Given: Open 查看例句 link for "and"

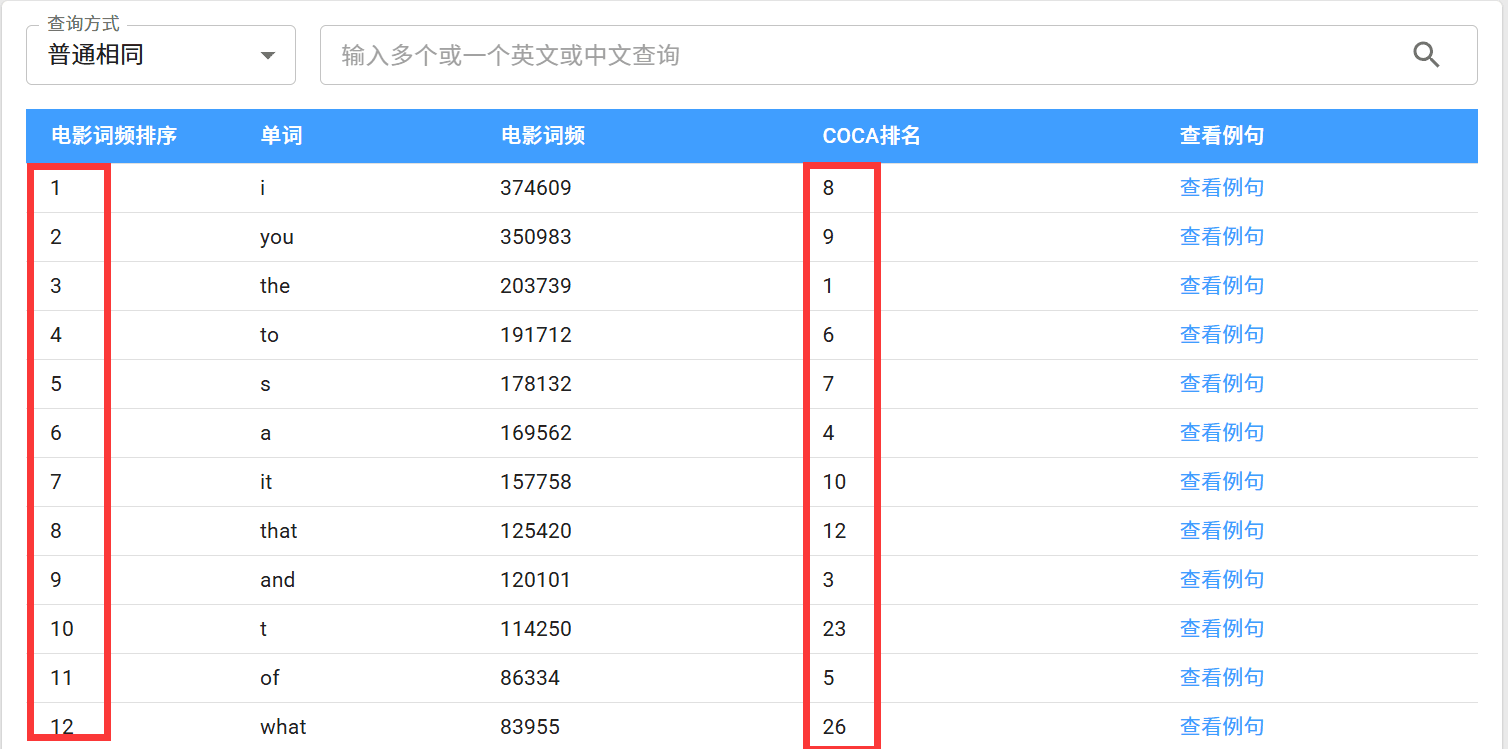Looking at the screenshot, I should click(x=1222, y=579).
